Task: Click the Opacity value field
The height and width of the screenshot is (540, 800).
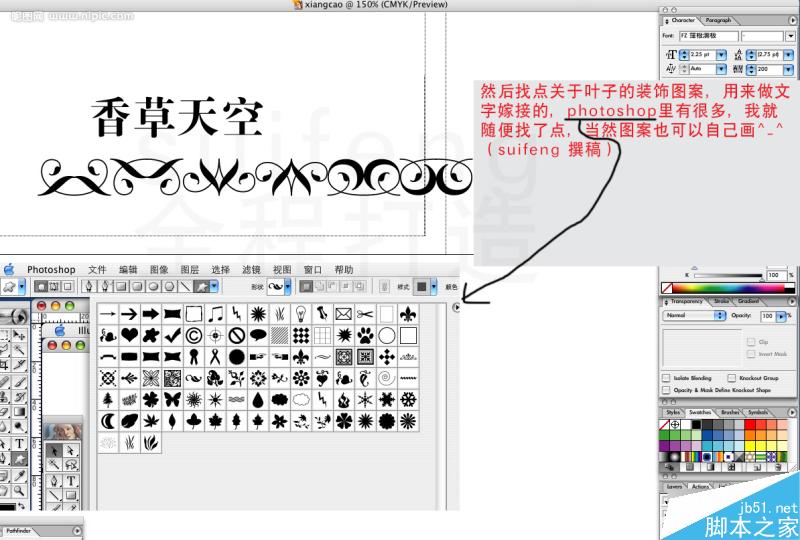Action: [767, 316]
